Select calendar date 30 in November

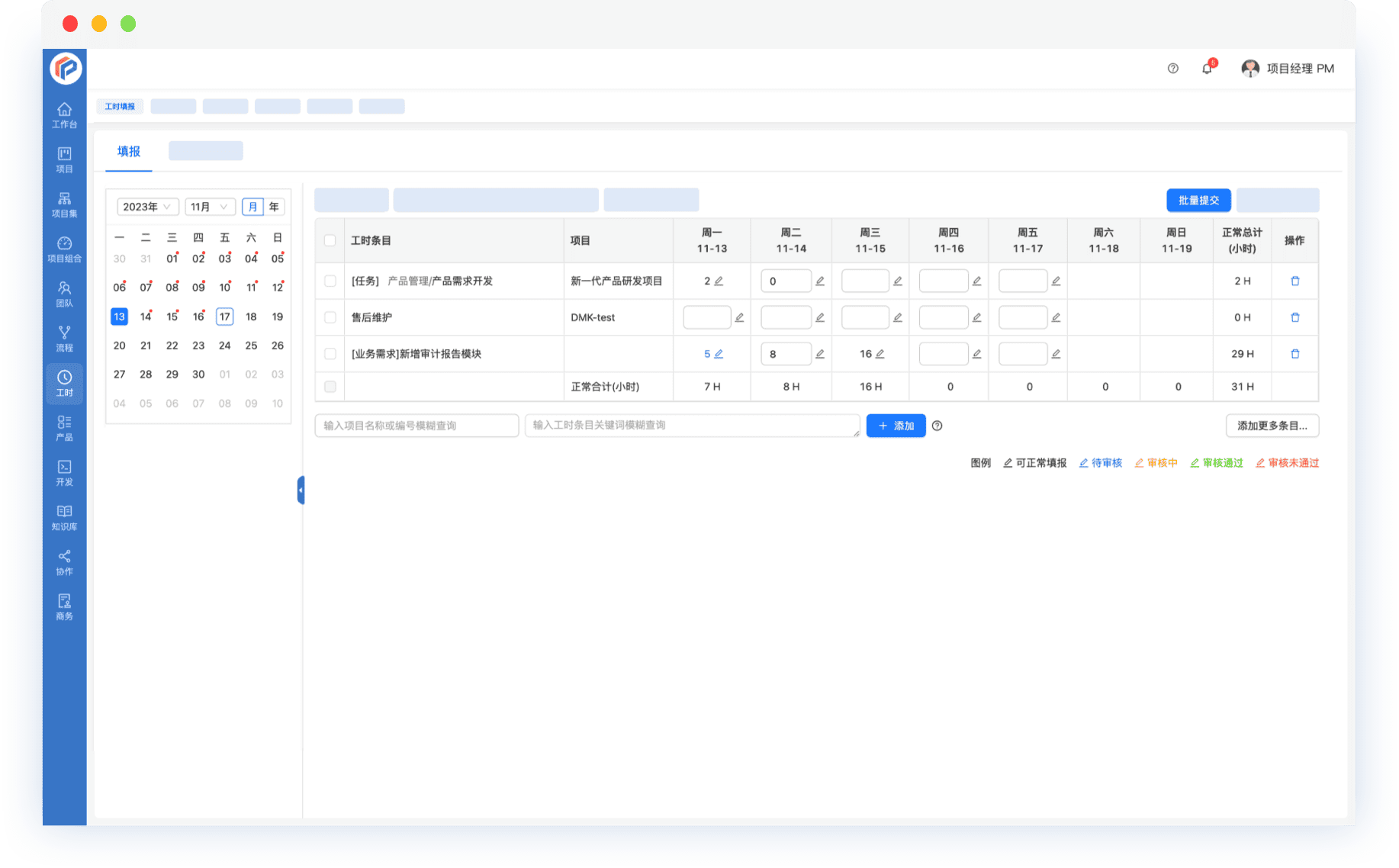click(x=198, y=375)
